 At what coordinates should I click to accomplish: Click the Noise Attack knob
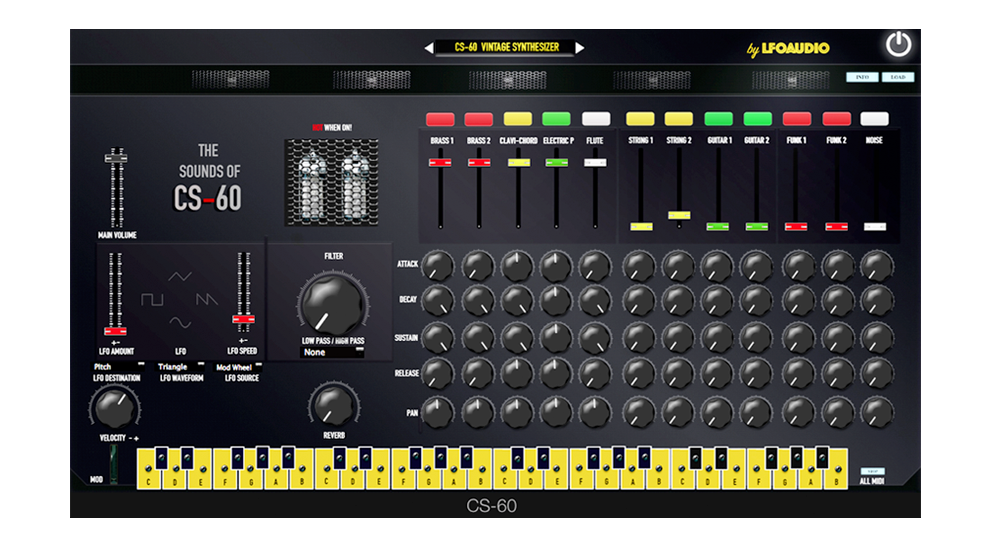click(877, 266)
